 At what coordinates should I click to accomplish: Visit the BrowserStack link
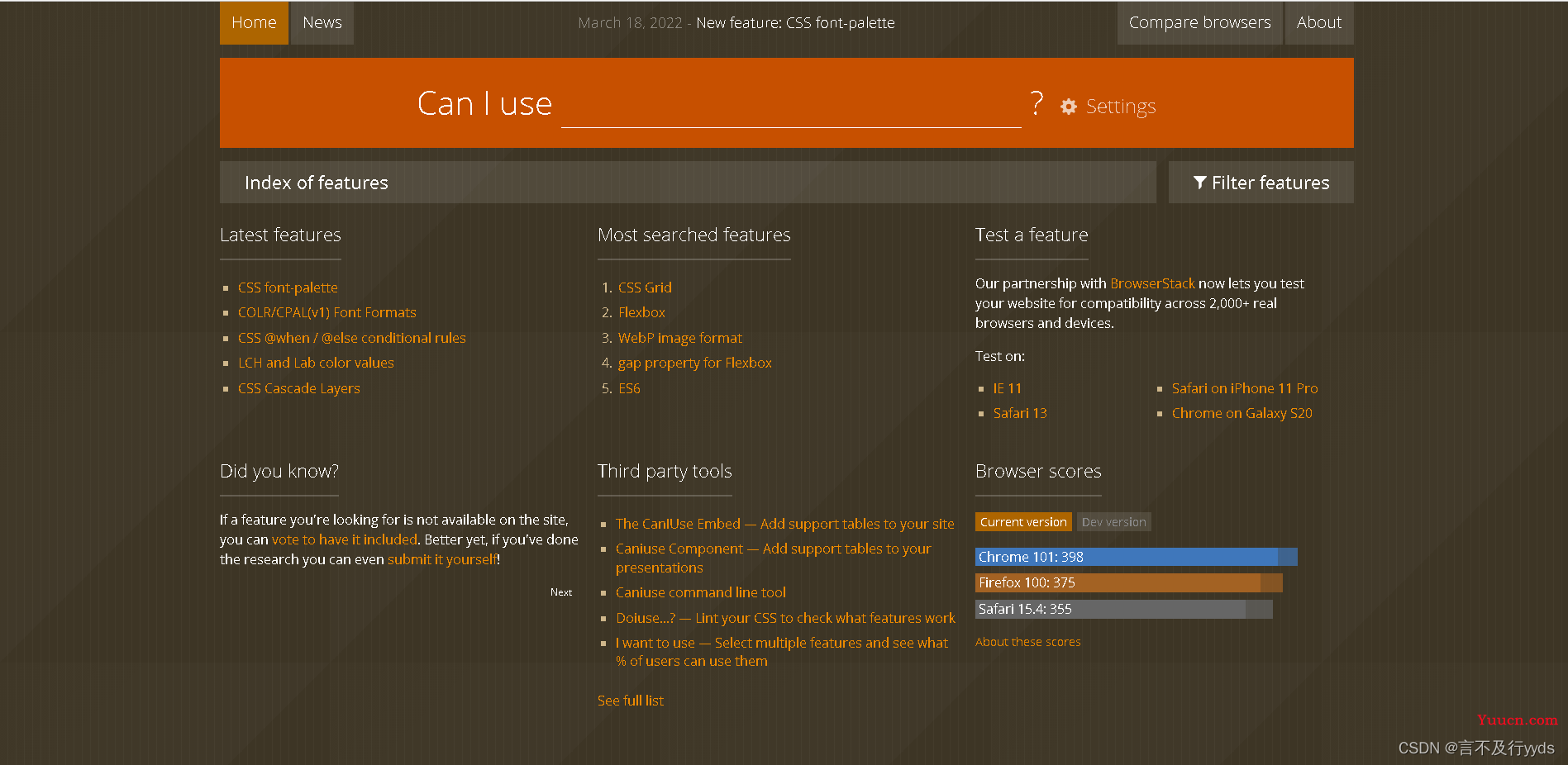[x=1152, y=283]
